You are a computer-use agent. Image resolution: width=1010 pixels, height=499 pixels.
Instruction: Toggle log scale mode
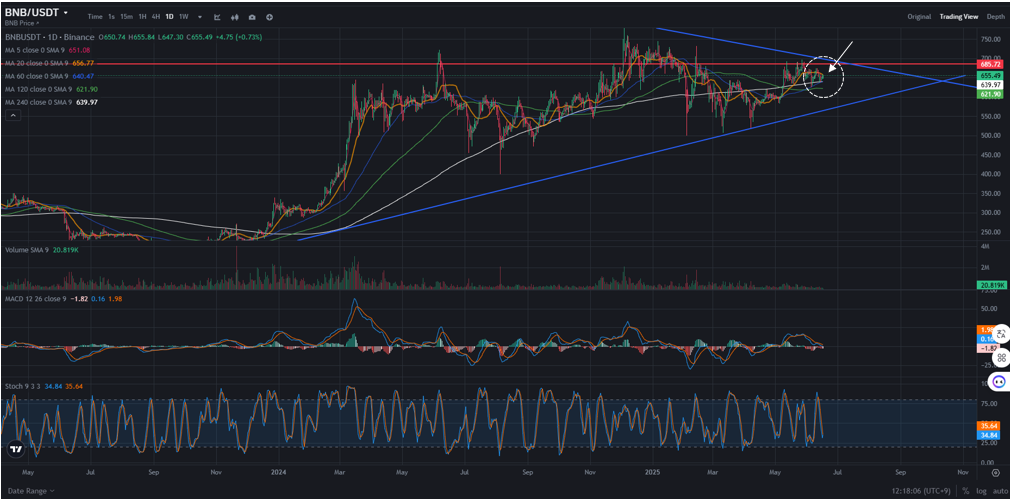(980, 491)
